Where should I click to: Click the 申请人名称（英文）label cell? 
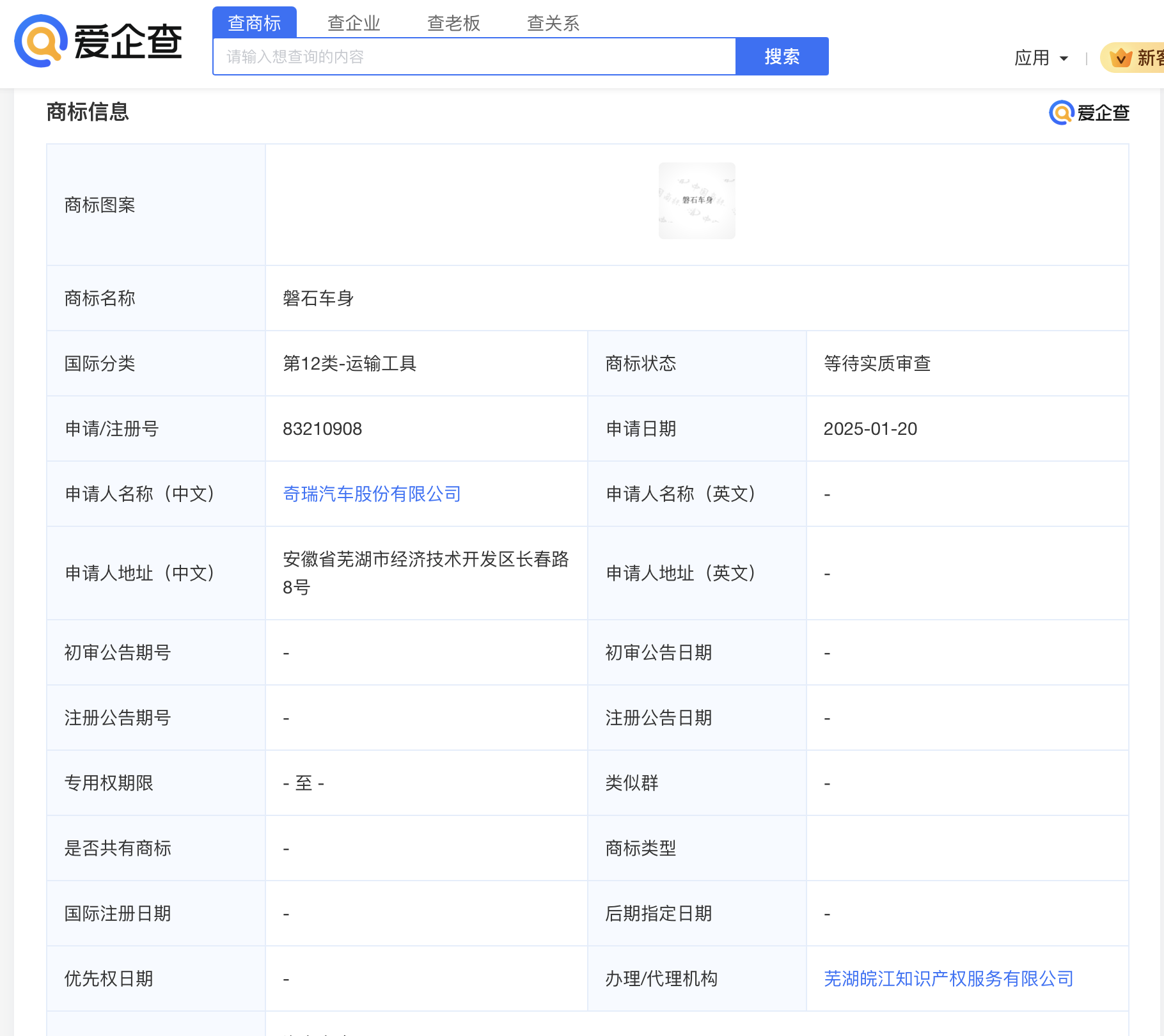click(x=697, y=494)
